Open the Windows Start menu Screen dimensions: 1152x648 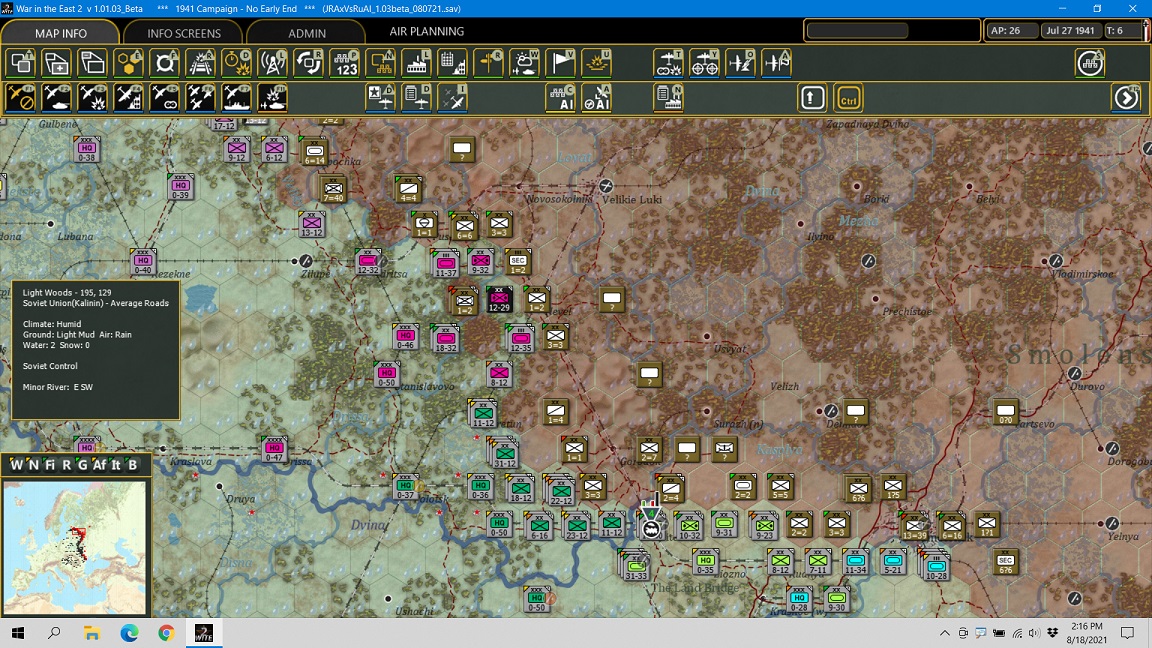pos(18,633)
